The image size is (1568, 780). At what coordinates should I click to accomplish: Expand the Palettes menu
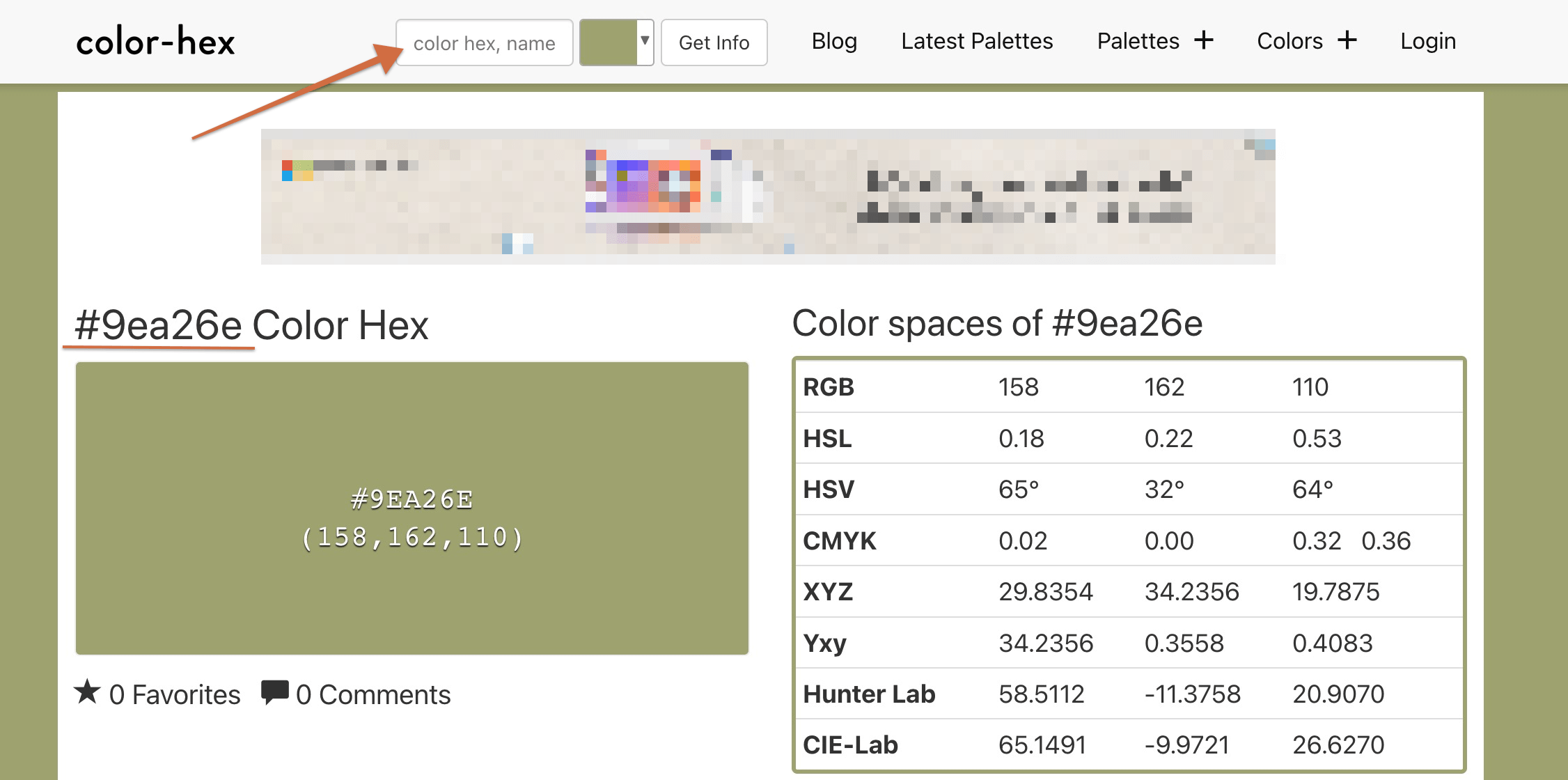[x=1138, y=41]
